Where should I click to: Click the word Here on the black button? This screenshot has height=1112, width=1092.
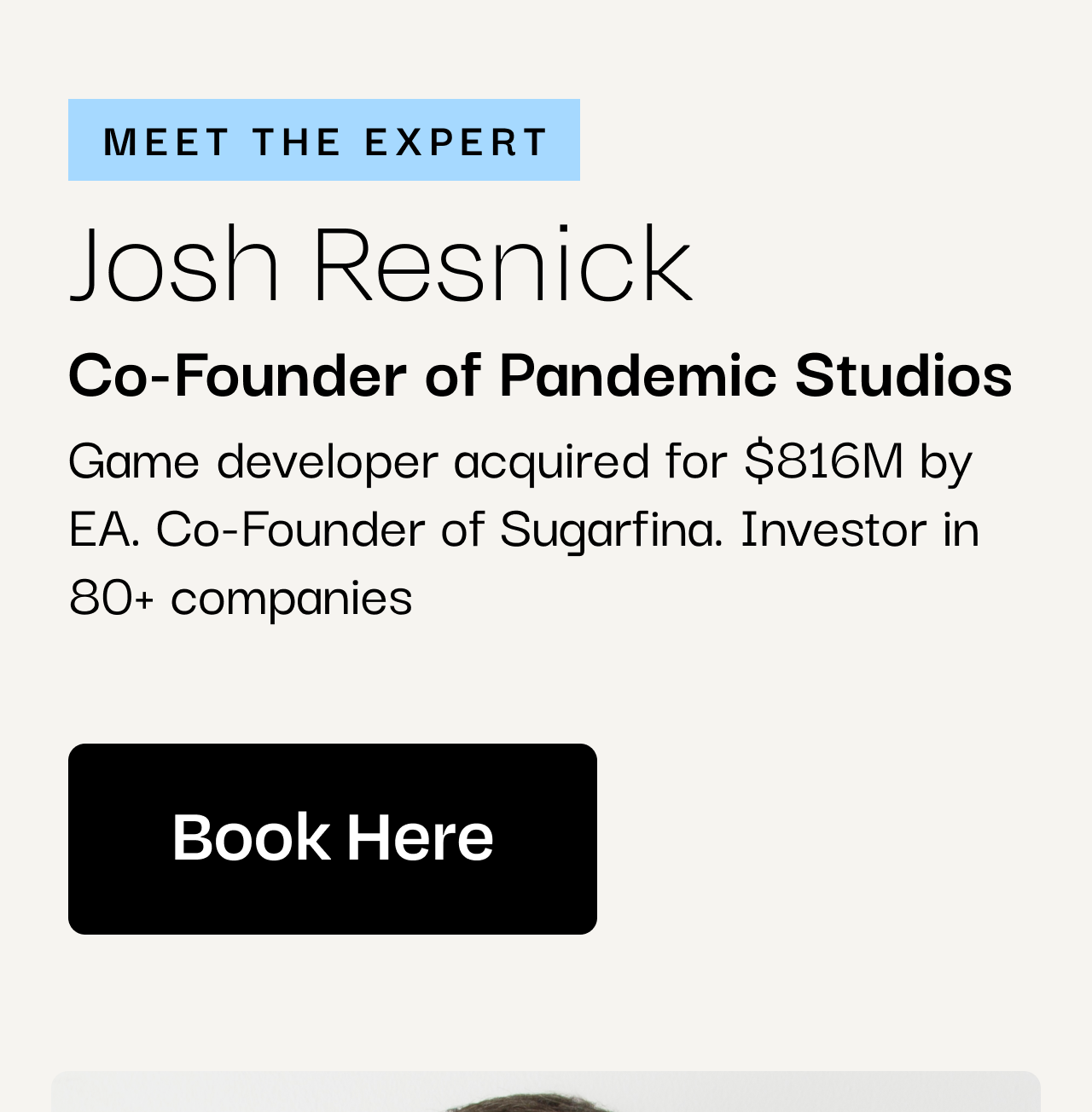point(420,837)
